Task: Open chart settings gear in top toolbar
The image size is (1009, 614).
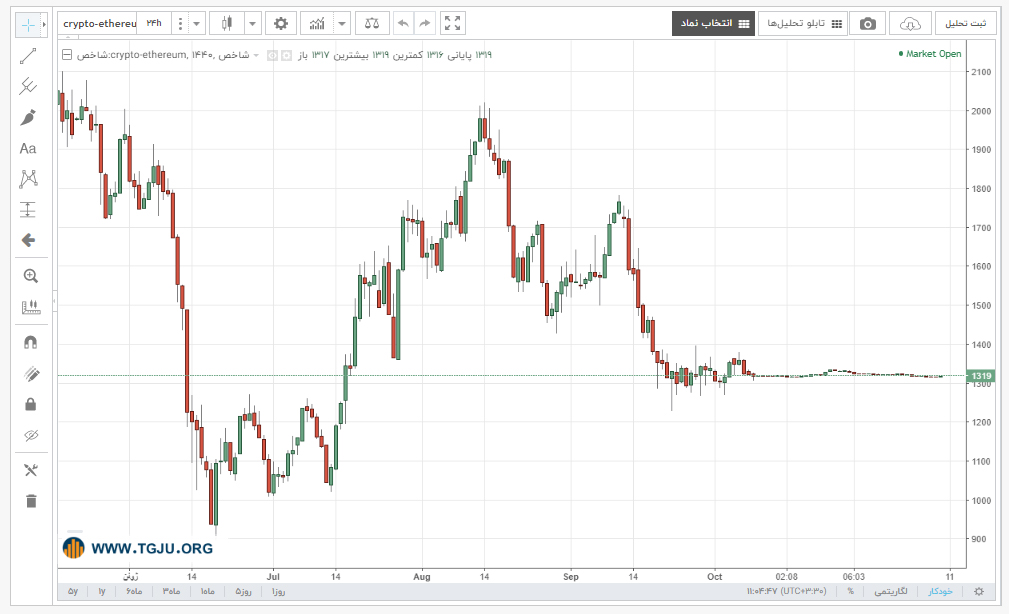Action: [281, 24]
